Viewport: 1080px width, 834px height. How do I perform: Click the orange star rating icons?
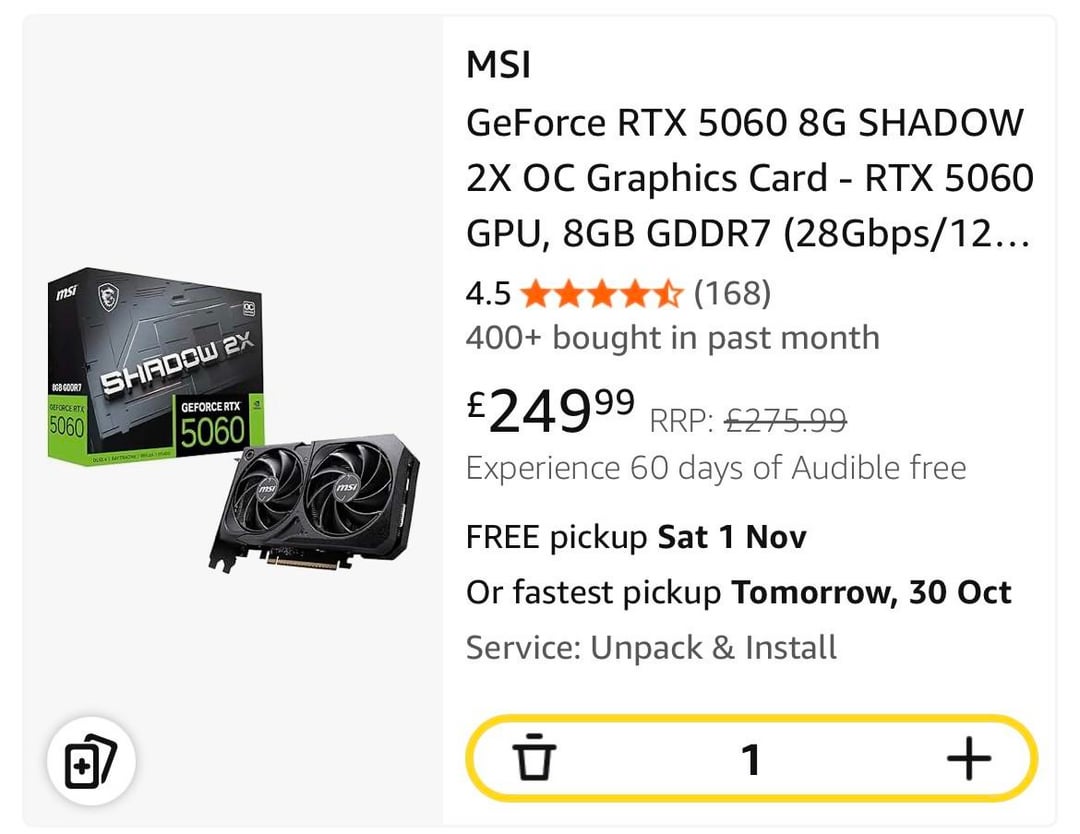pyautogui.click(x=601, y=294)
